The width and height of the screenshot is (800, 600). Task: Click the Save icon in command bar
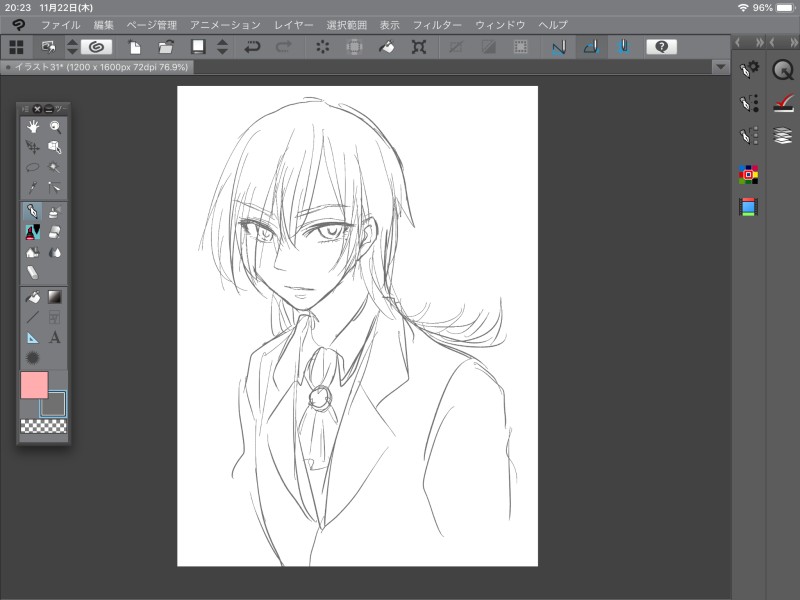[198, 47]
